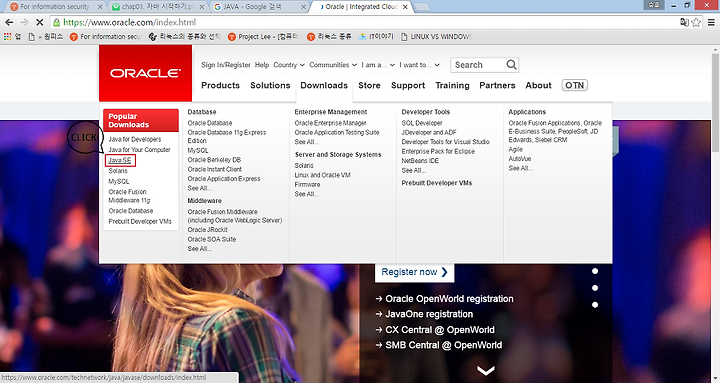Expand the Country dropdown

(x=289, y=65)
